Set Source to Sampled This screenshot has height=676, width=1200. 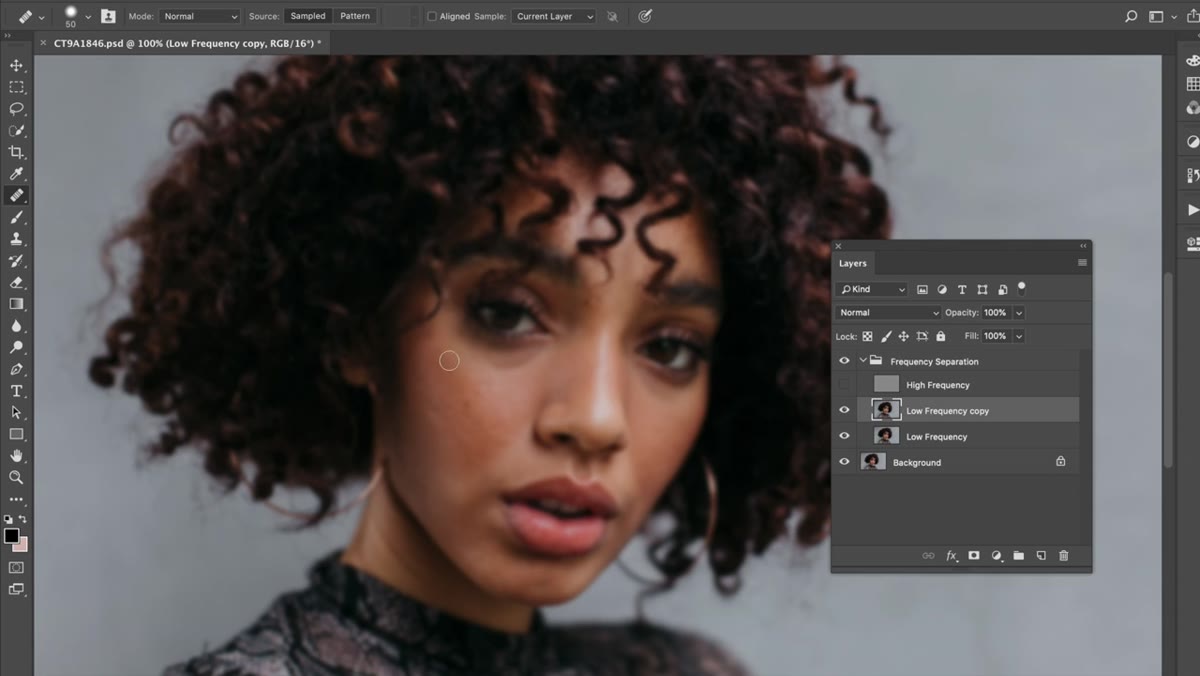(x=308, y=16)
